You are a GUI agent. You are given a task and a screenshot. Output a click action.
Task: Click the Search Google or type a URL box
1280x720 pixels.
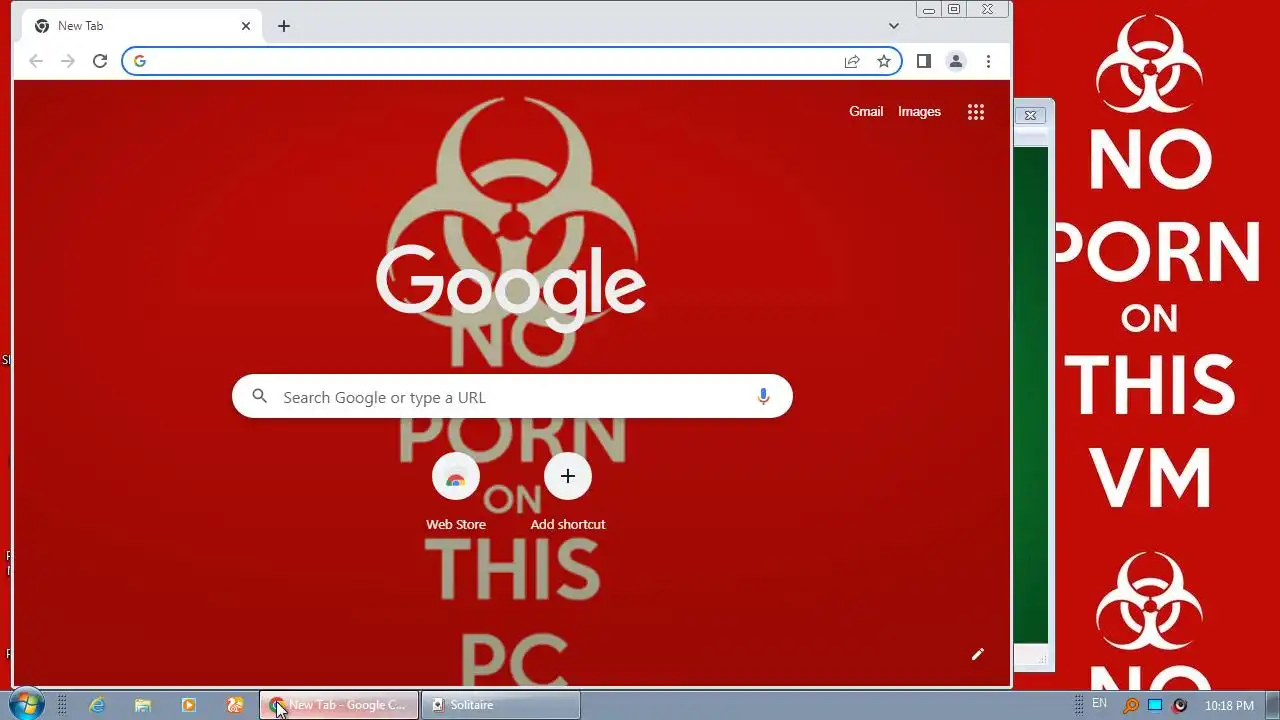click(512, 397)
